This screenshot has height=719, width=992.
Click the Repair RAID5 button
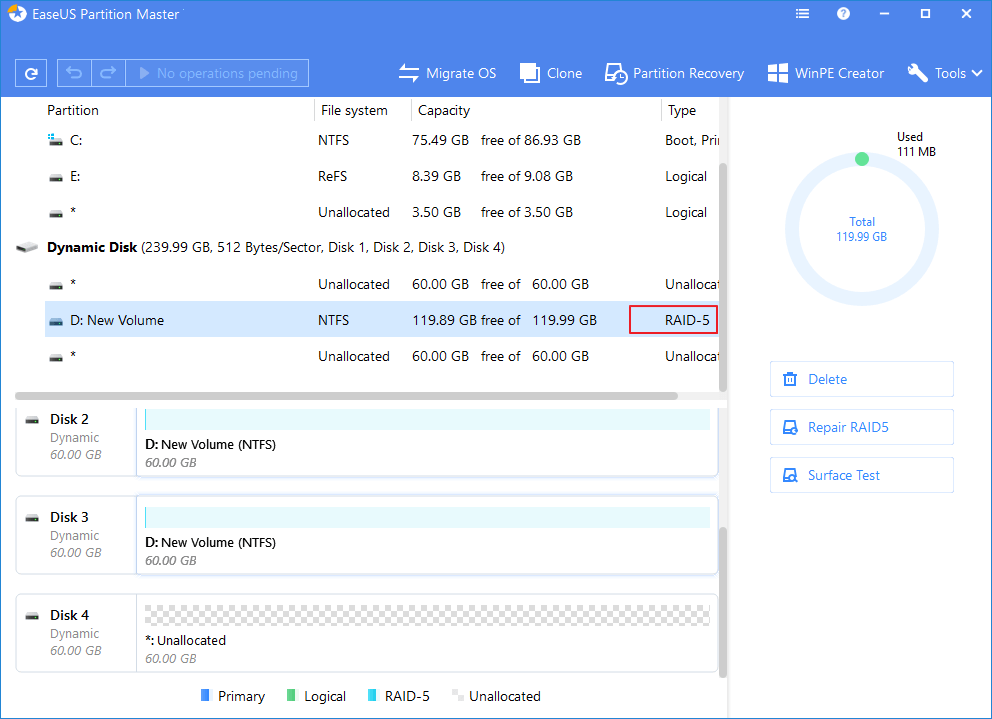tap(862, 427)
